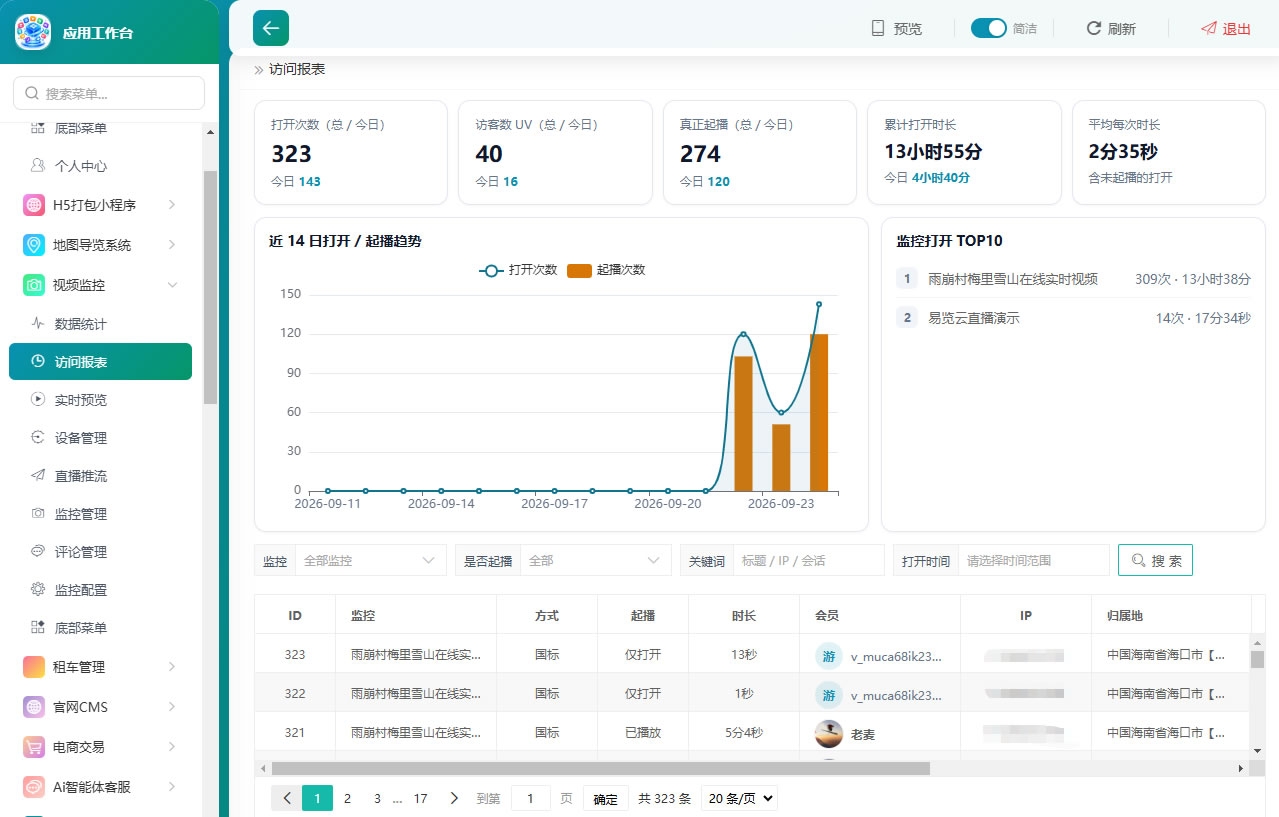Expand the 官网CMS chevron
This screenshot has height=817, width=1279.
(x=172, y=707)
